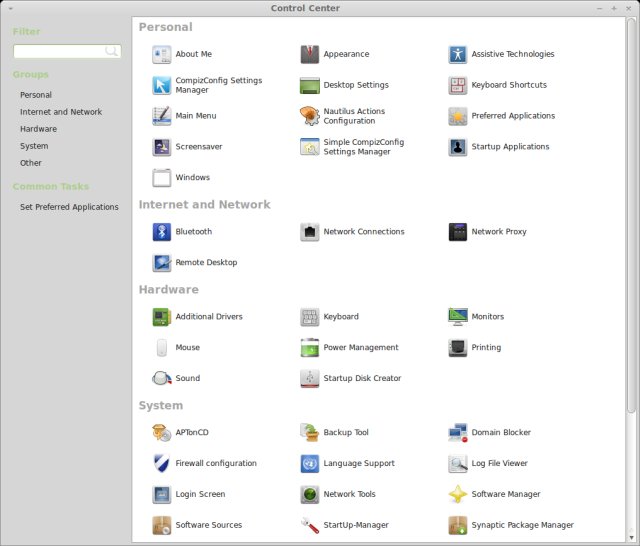Open the Bluetooth settings icon

click(162, 232)
